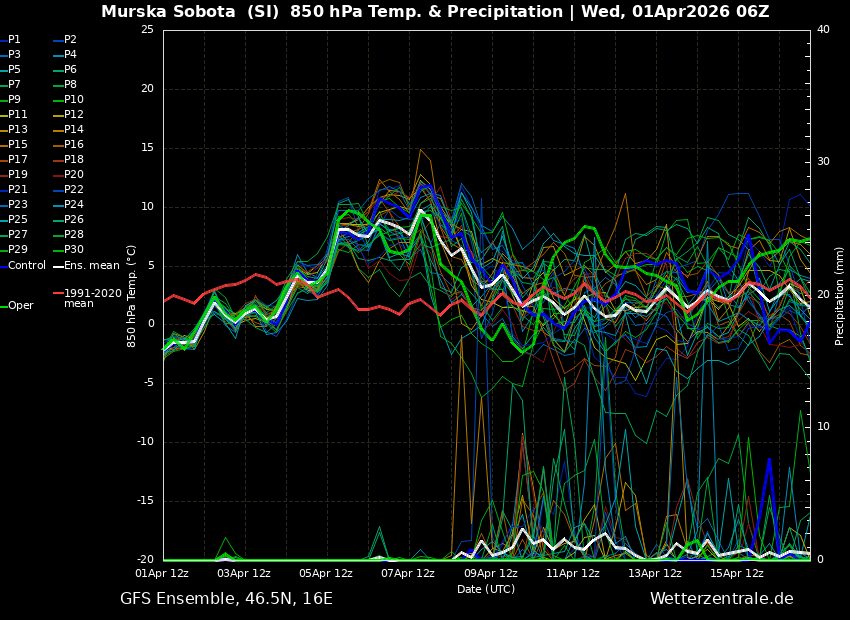Viewport: 850px width, 620px height.
Task: Click the Precipitation (mm) axis label
Action: click(x=840, y=296)
